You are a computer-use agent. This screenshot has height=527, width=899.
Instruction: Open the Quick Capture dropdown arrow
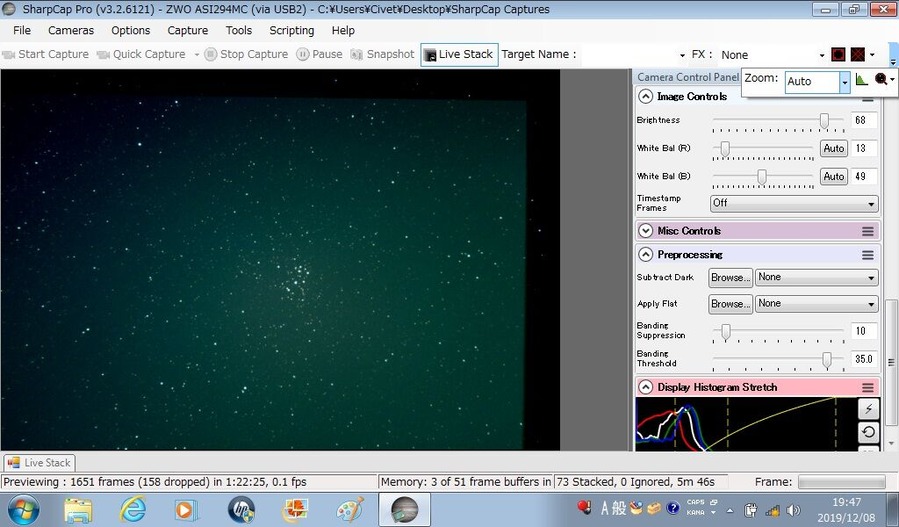pos(197,55)
